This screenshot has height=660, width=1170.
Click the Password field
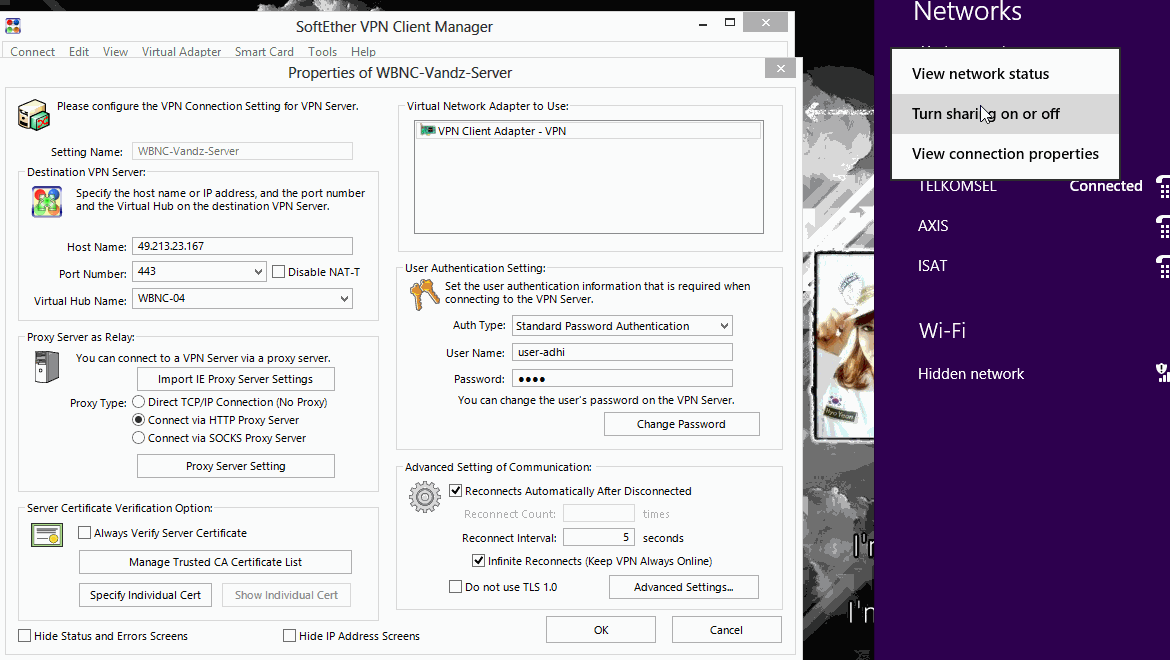[x=622, y=379]
